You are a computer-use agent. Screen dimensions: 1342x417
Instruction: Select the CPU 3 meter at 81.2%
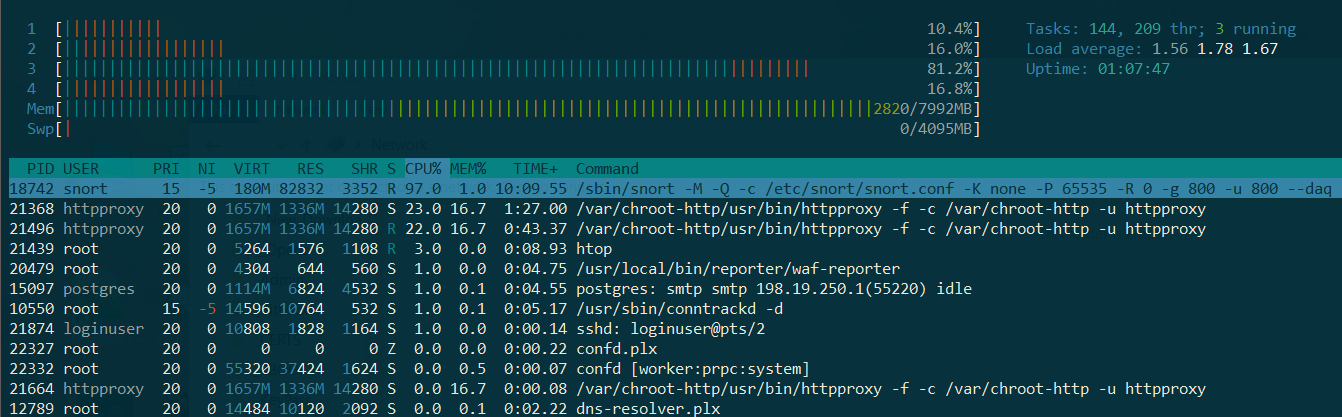pos(503,68)
